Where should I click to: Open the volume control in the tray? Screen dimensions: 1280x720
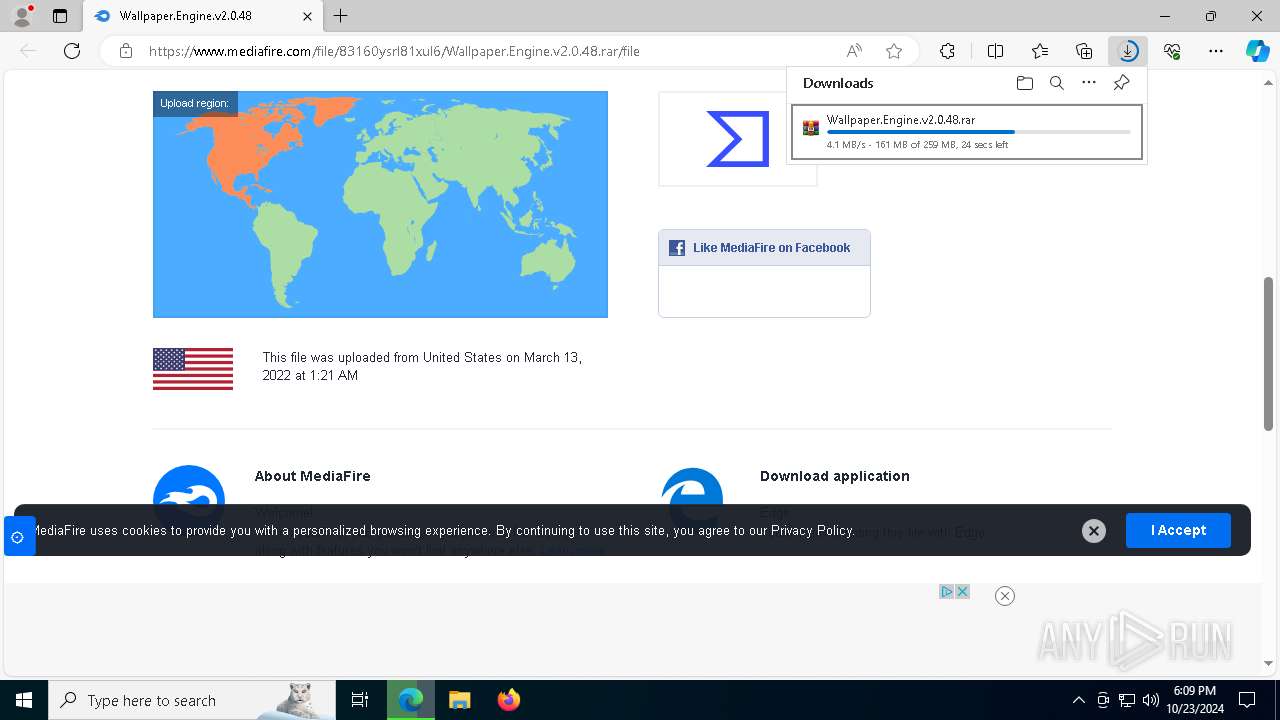pyautogui.click(x=1150, y=700)
